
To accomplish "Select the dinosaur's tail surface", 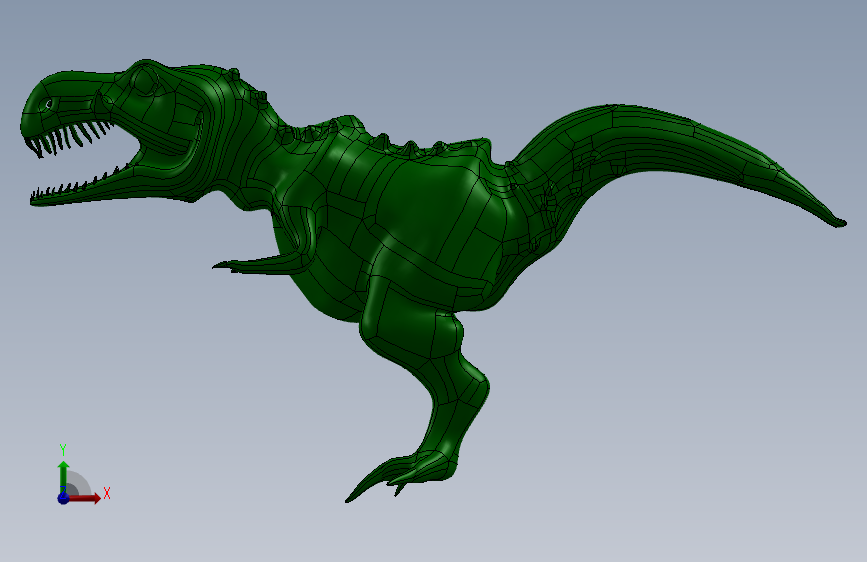I will click(x=675, y=149).
